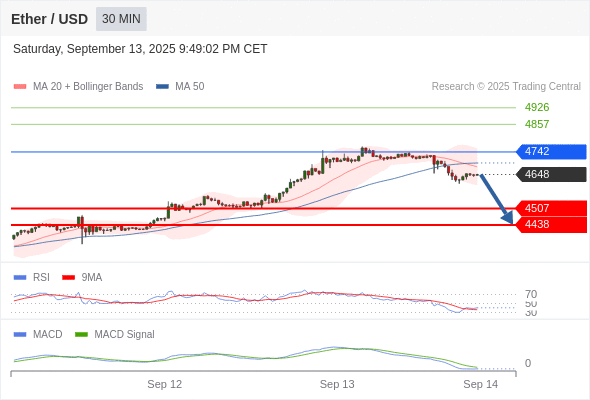Click the RSI 70 level label
Viewport: 590px width, 400px height.
(531, 294)
